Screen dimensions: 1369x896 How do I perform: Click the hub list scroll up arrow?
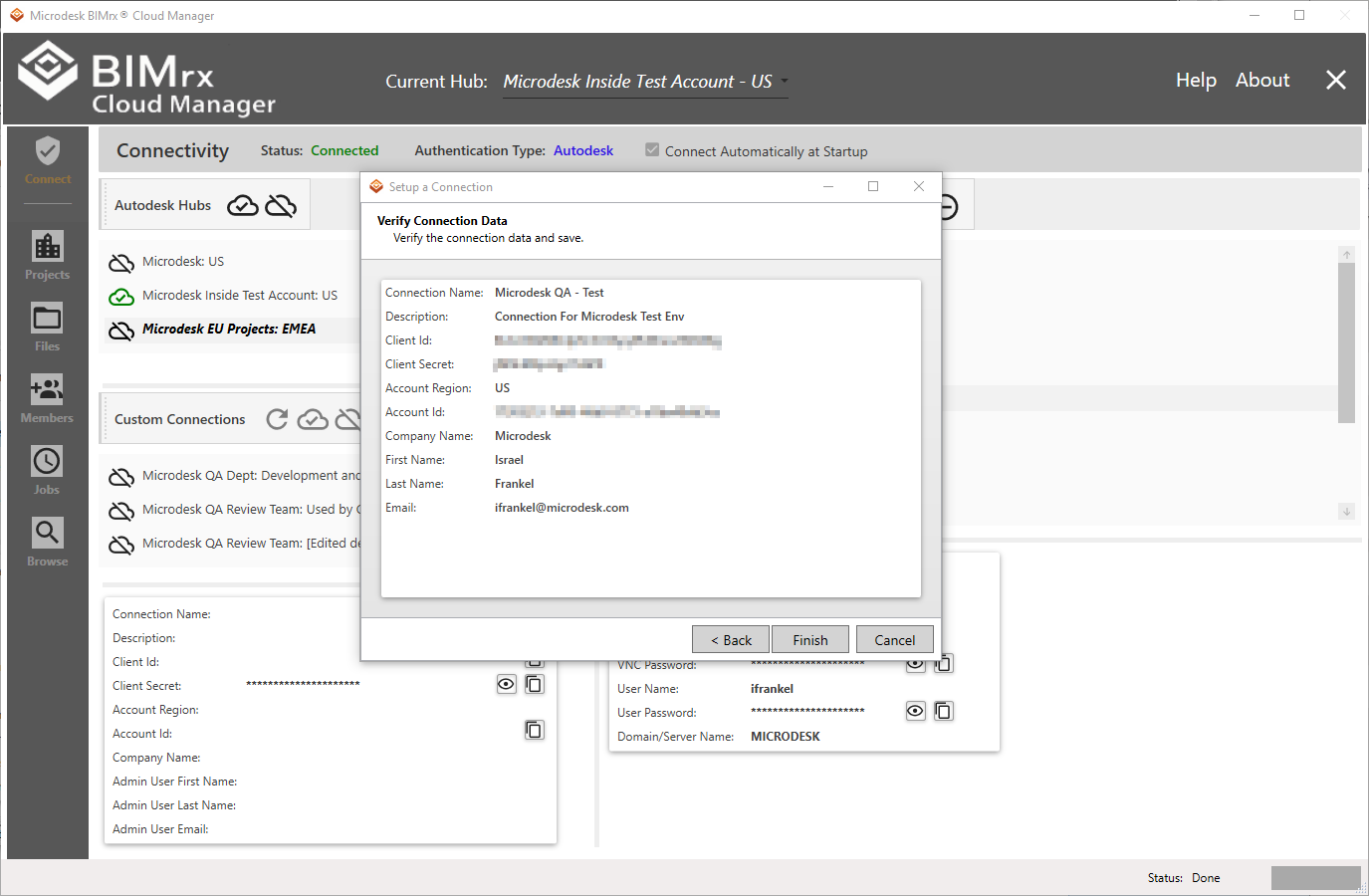click(1346, 255)
